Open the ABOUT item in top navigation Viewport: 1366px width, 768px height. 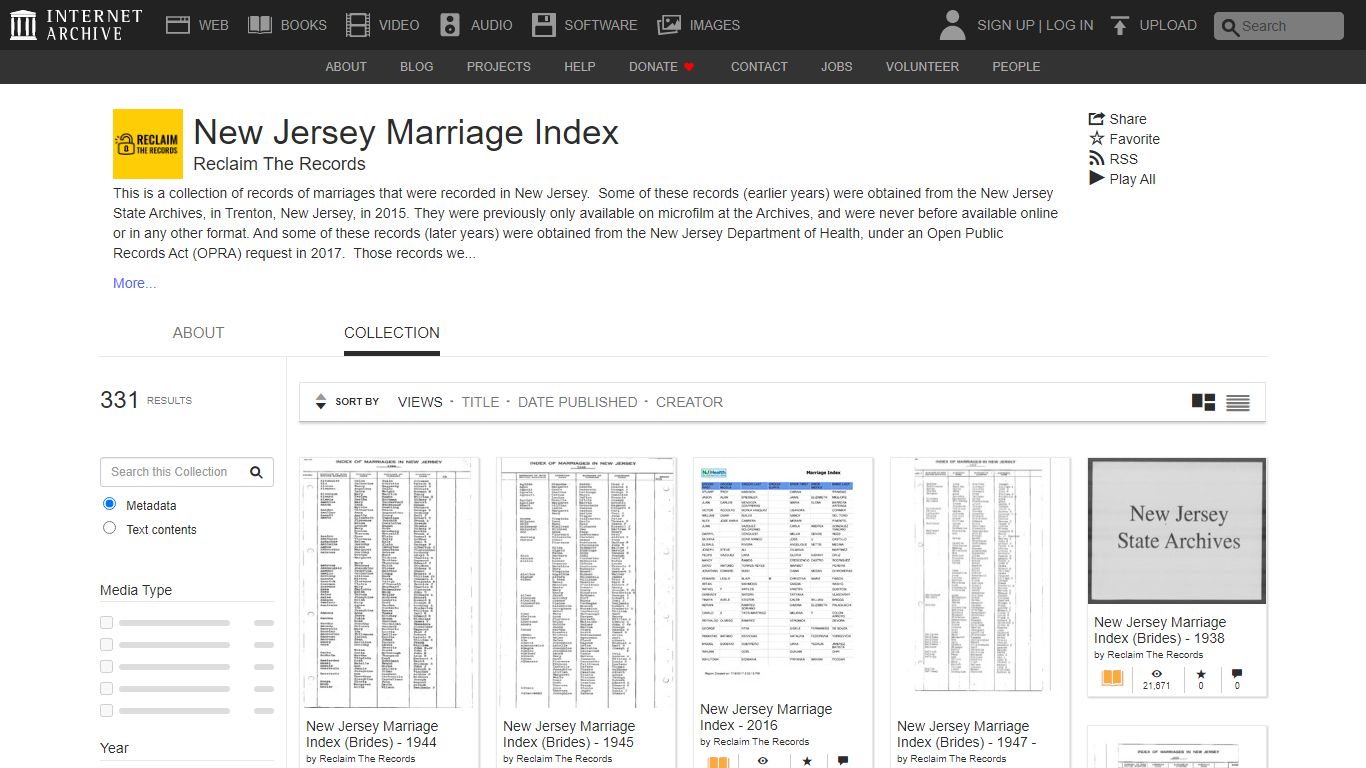pos(346,67)
